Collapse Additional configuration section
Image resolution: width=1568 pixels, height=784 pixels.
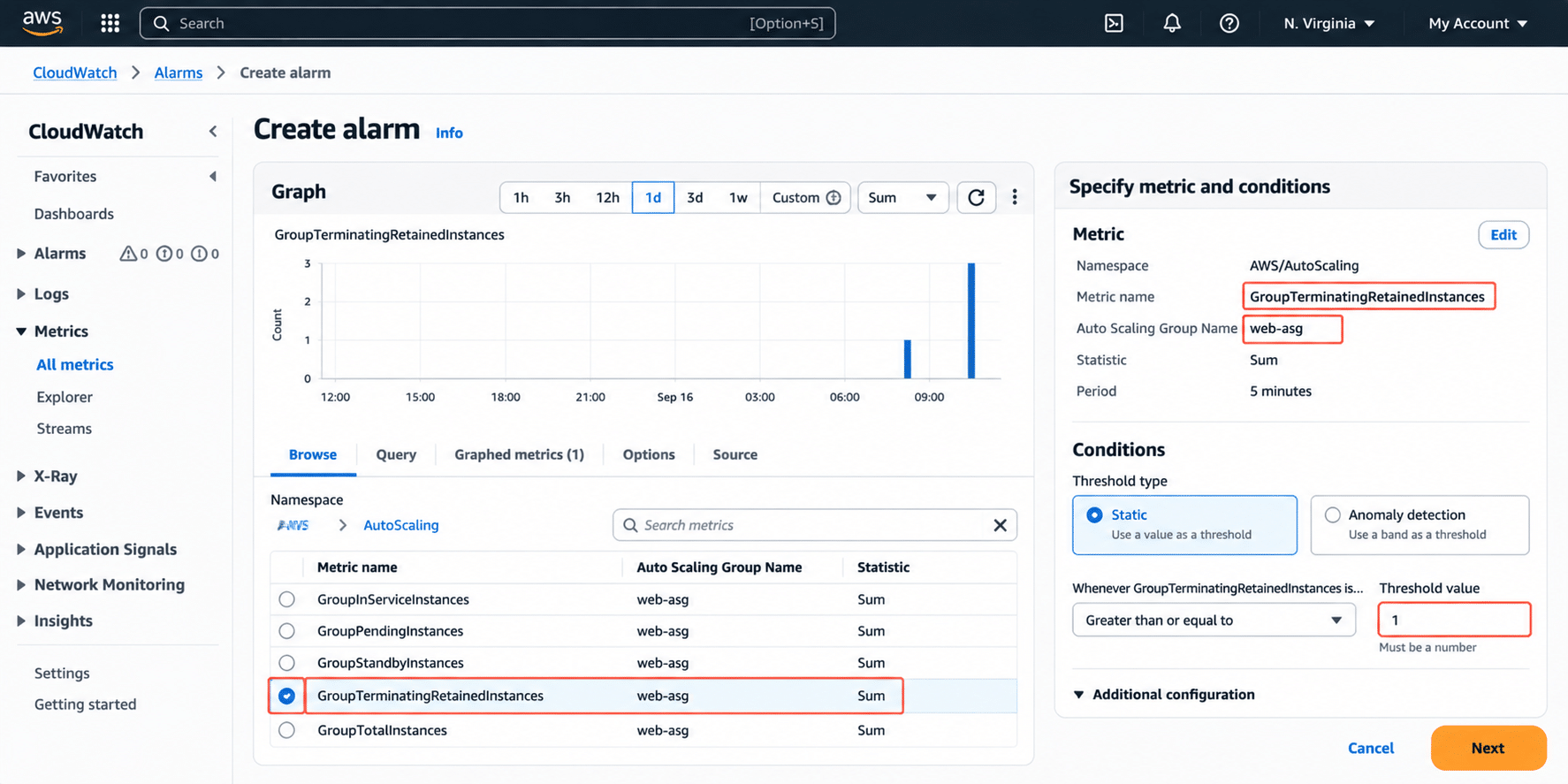(x=1164, y=695)
